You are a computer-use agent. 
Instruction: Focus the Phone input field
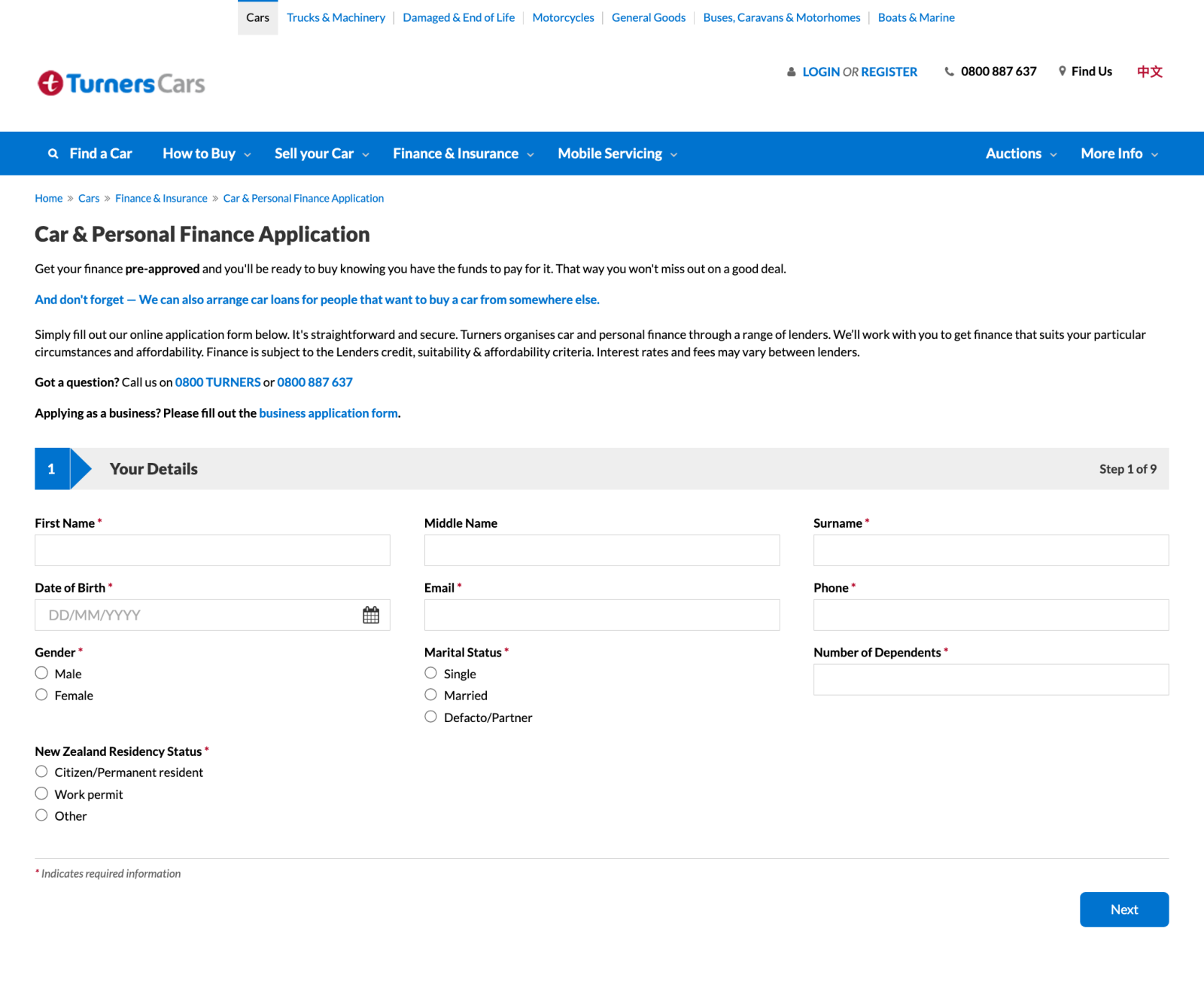(x=991, y=615)
